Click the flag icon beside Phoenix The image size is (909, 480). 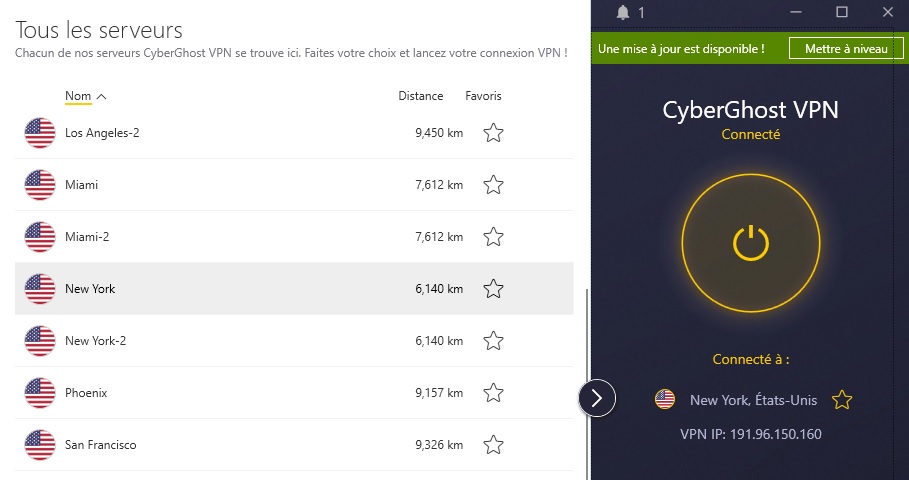click(x=40, y=392)
